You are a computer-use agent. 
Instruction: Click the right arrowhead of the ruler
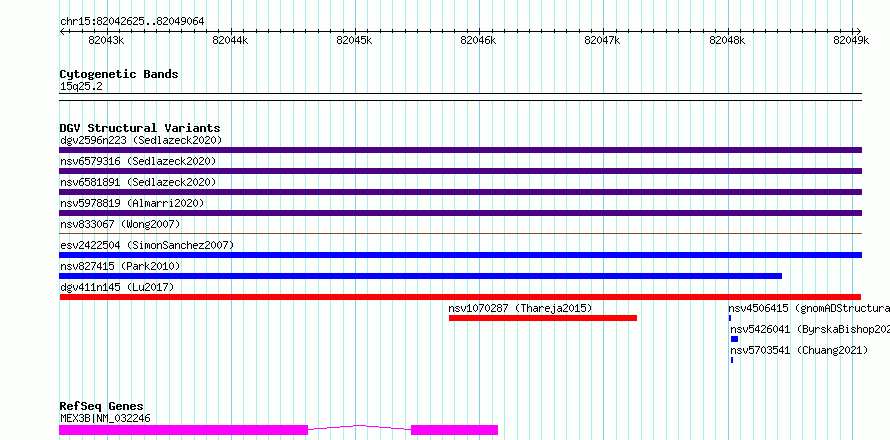(859, 31)
